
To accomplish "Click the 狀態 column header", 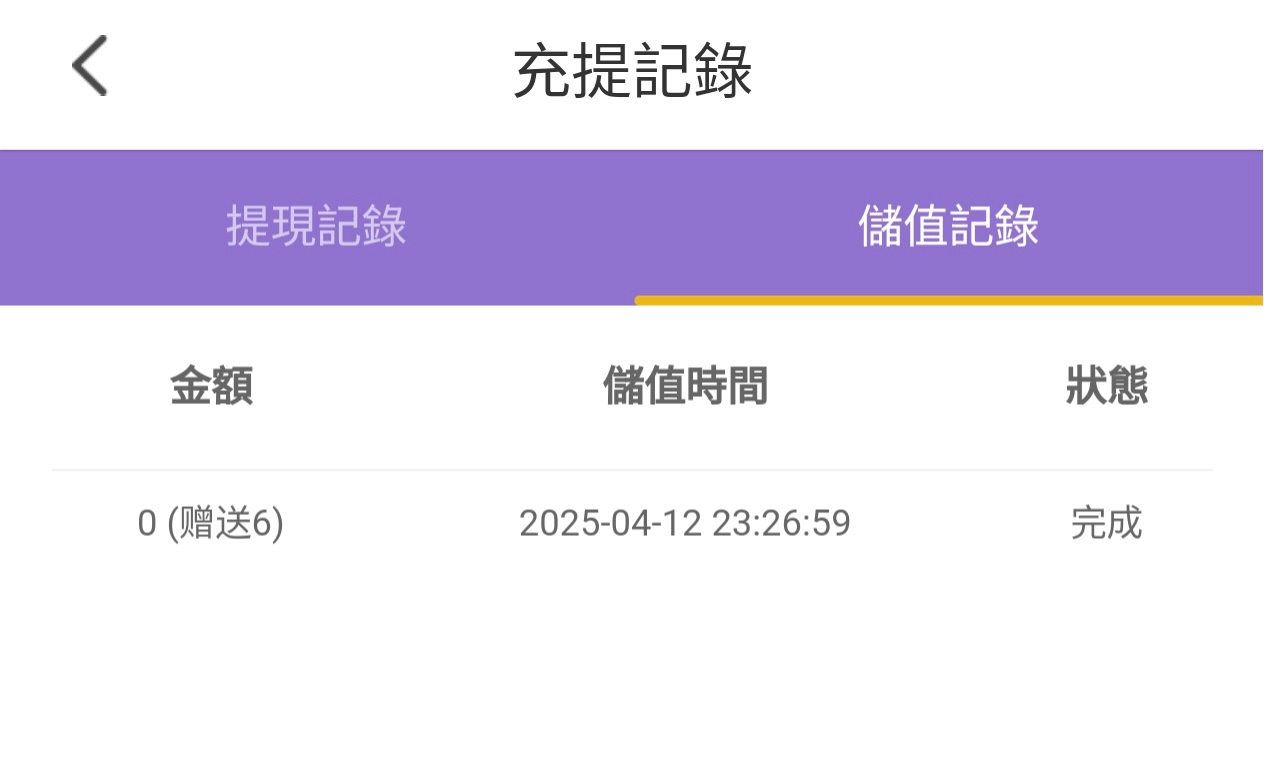I will coord(1106,386).
